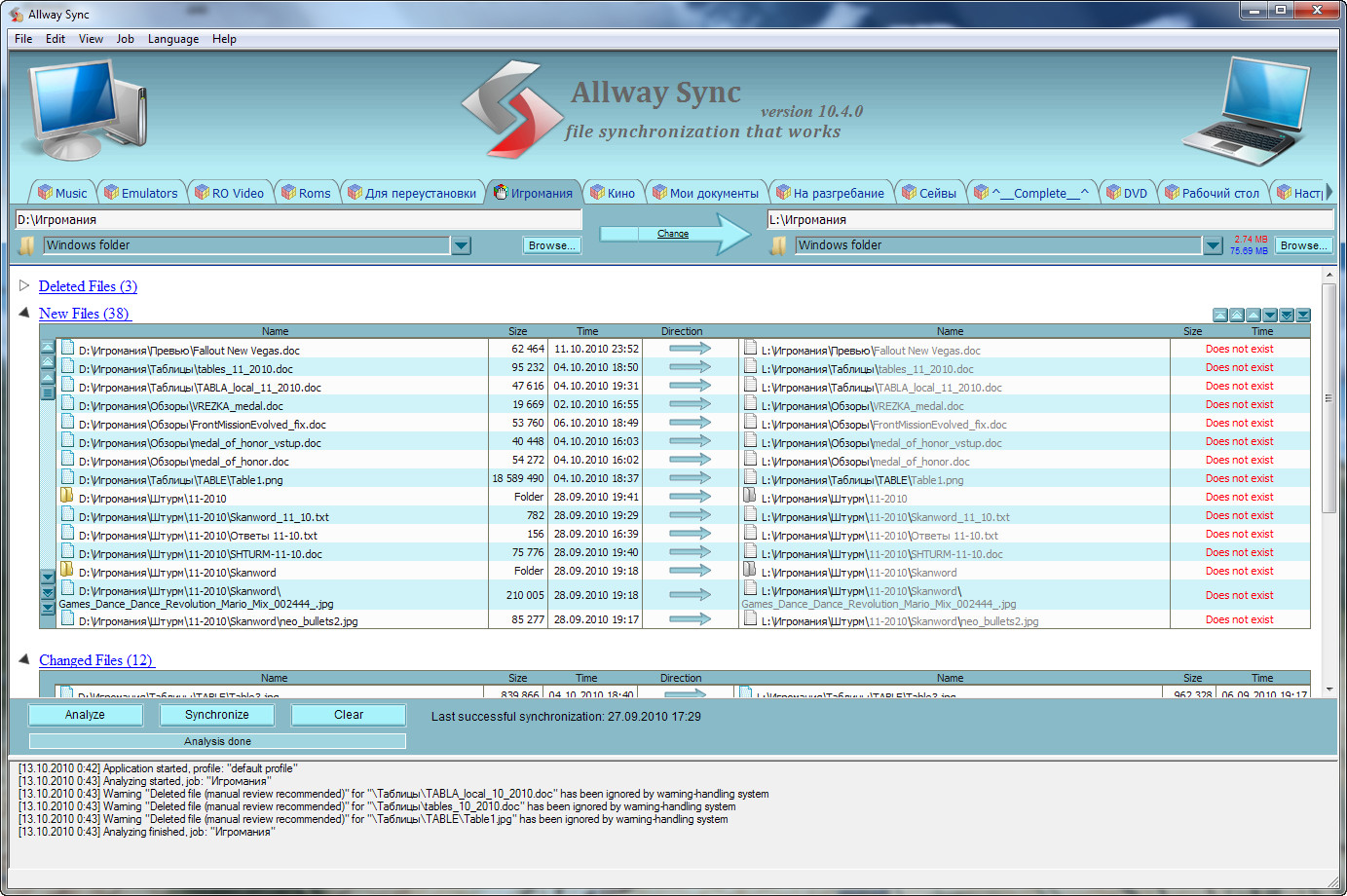Click left folder icon of Штурм\11-2010 row
This screenshot has height=896, width=1347.
pyautogui.click(x=67, y=496)
